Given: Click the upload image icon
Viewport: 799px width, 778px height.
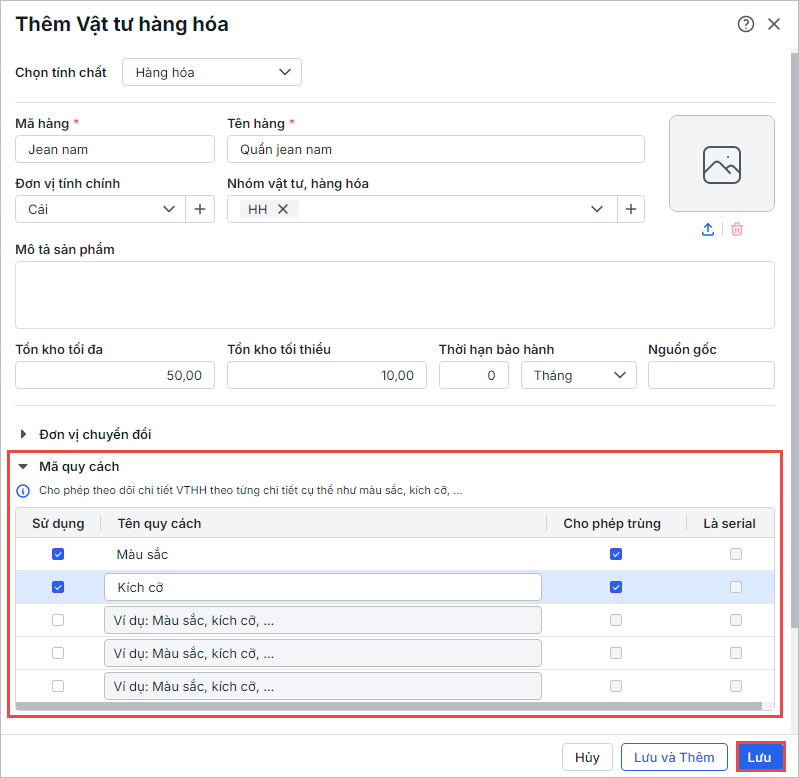Looking at the screenshot, I should coord(708,229).
